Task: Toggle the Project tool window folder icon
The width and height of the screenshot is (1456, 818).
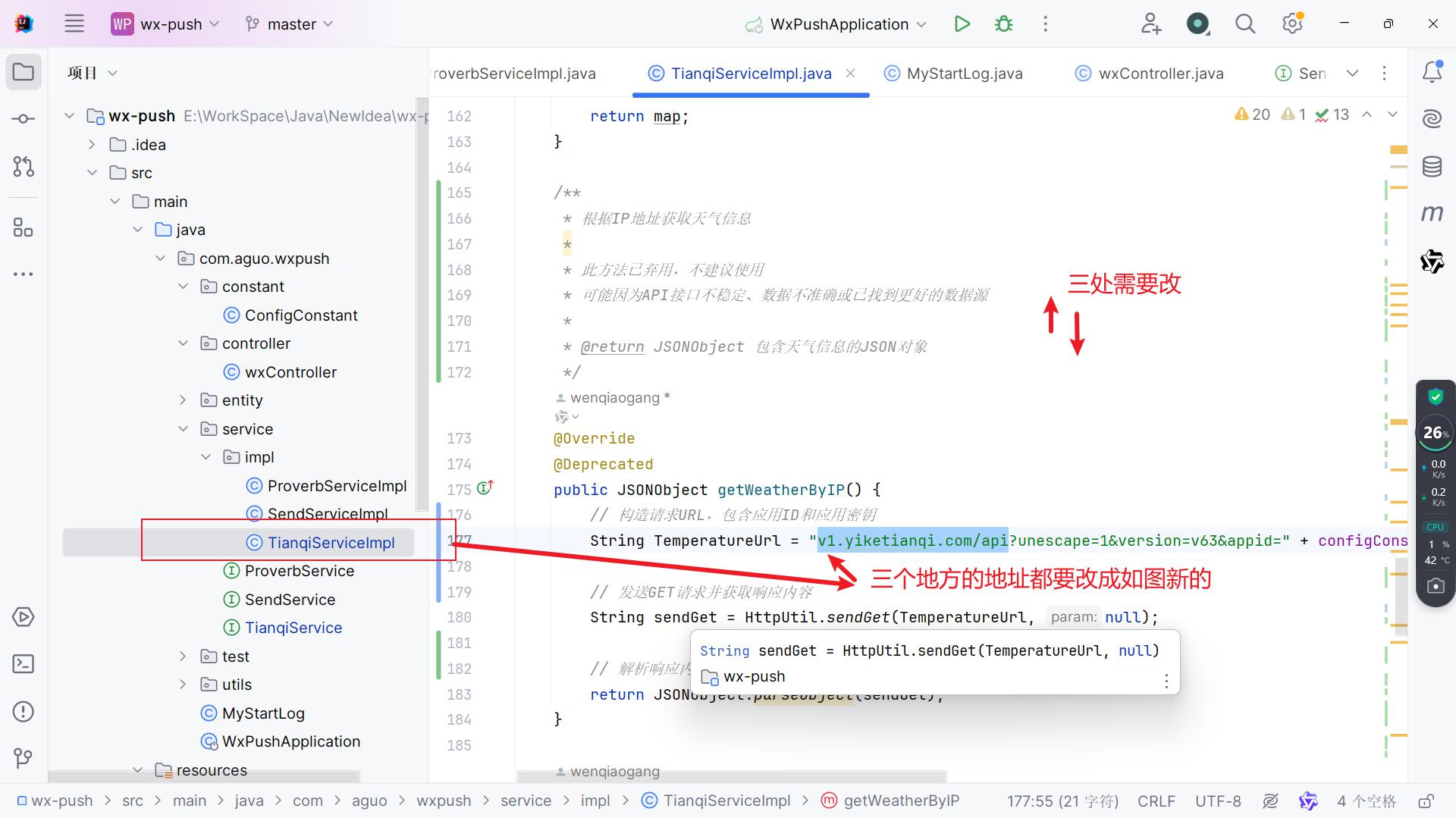Action: [24, 72]
